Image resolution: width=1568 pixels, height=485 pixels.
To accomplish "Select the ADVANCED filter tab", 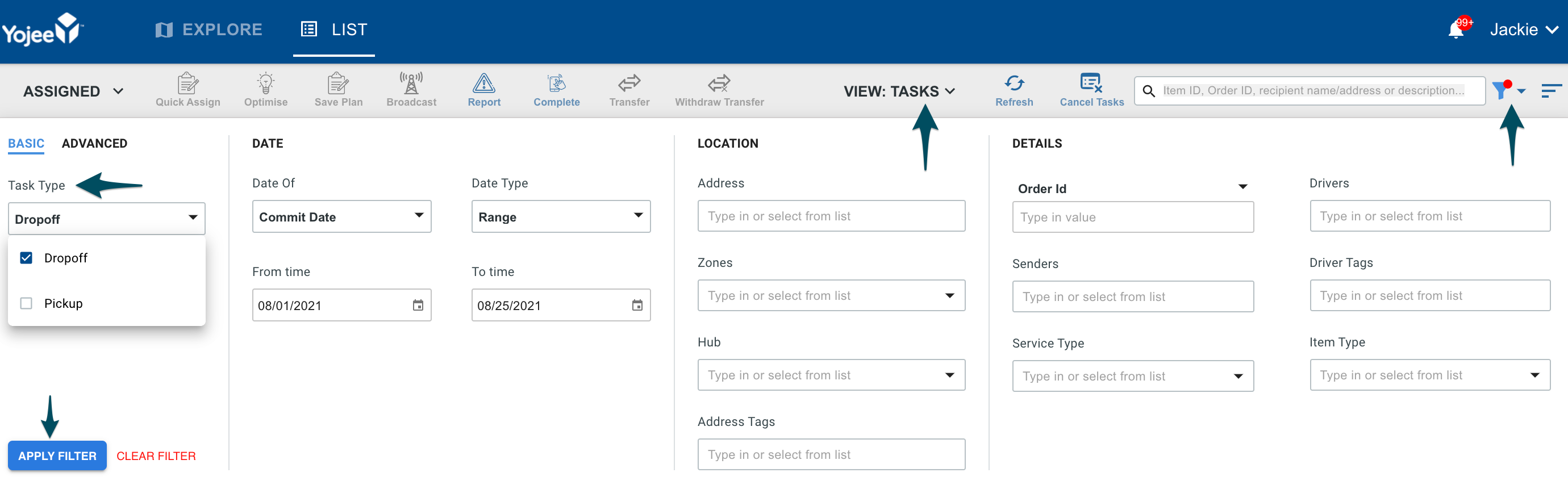I will (94, 144).
